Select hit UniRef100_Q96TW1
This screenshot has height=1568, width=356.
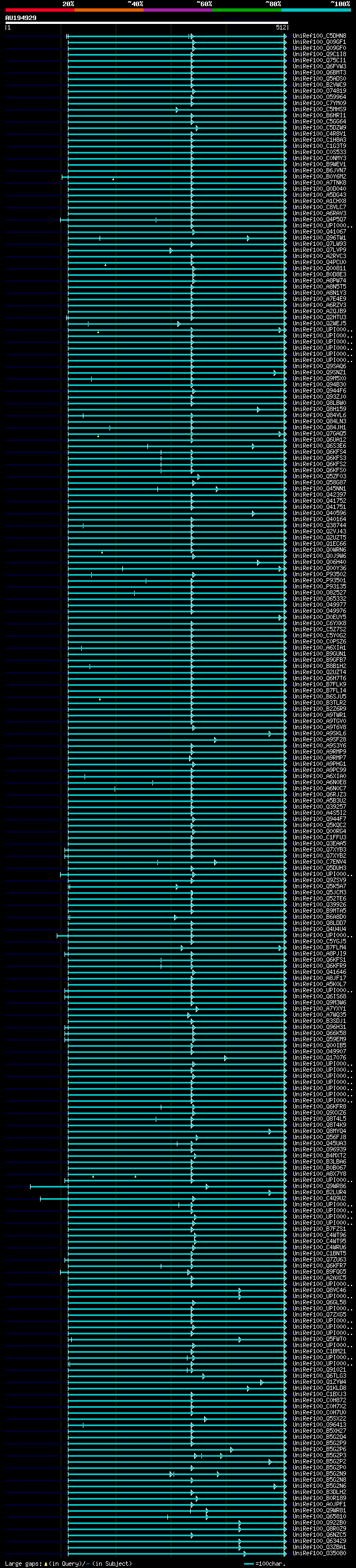(319, 238)
